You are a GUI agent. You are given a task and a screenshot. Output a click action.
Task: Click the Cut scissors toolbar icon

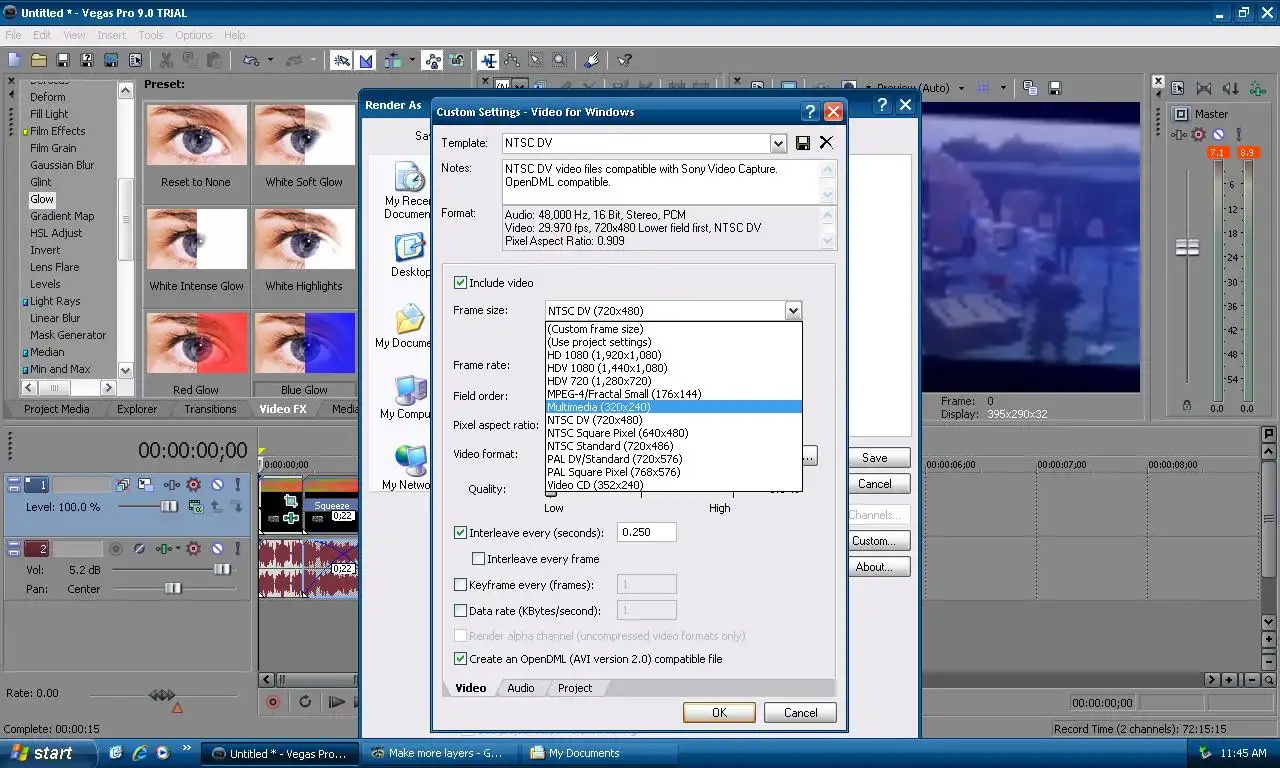pos(166,60)
